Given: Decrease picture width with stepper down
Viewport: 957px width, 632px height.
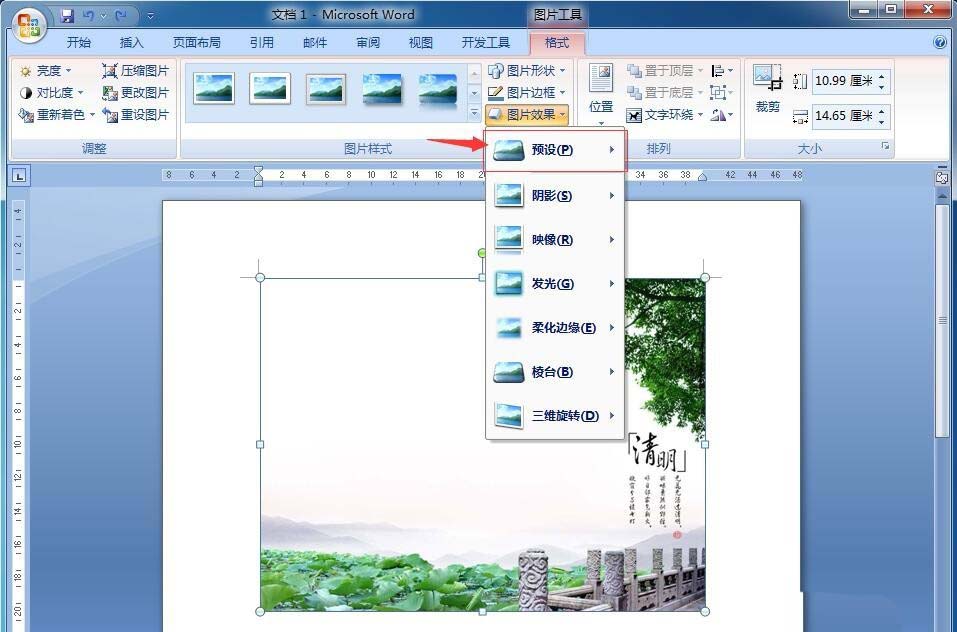Looking at the screenshot, I should [x=882, y=122].
